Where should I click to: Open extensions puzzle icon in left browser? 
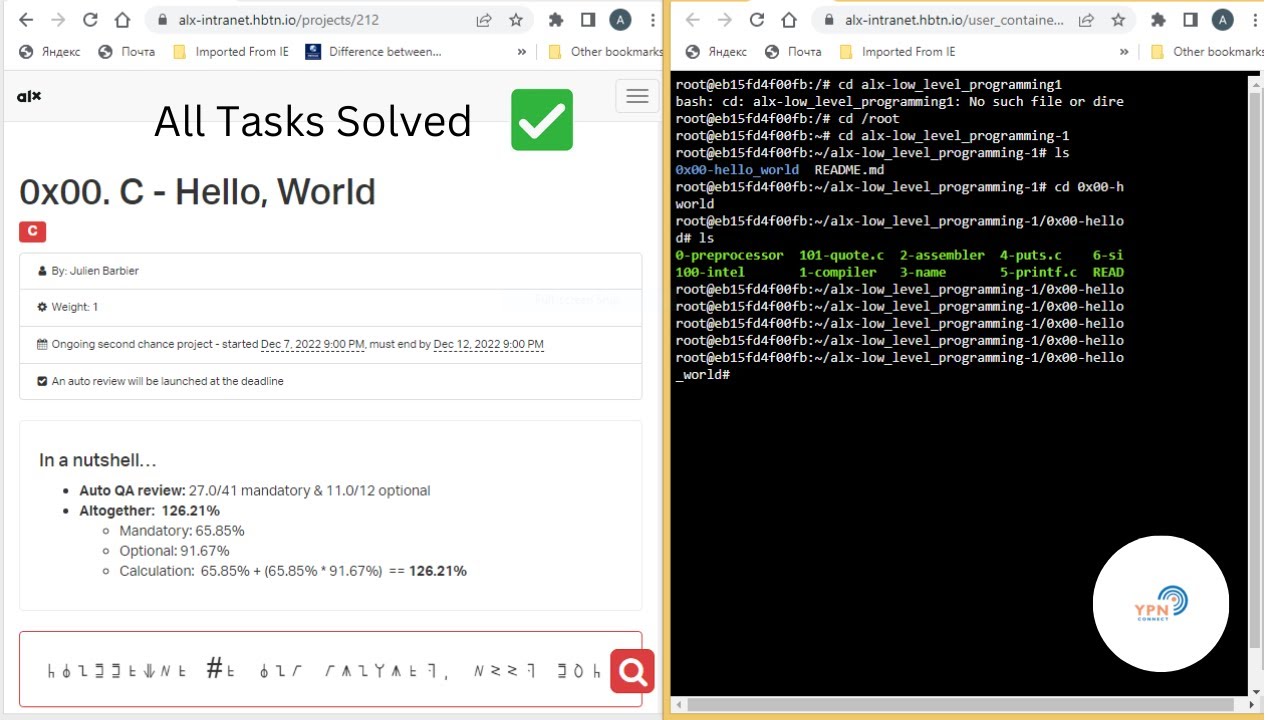tap(556, 20)
